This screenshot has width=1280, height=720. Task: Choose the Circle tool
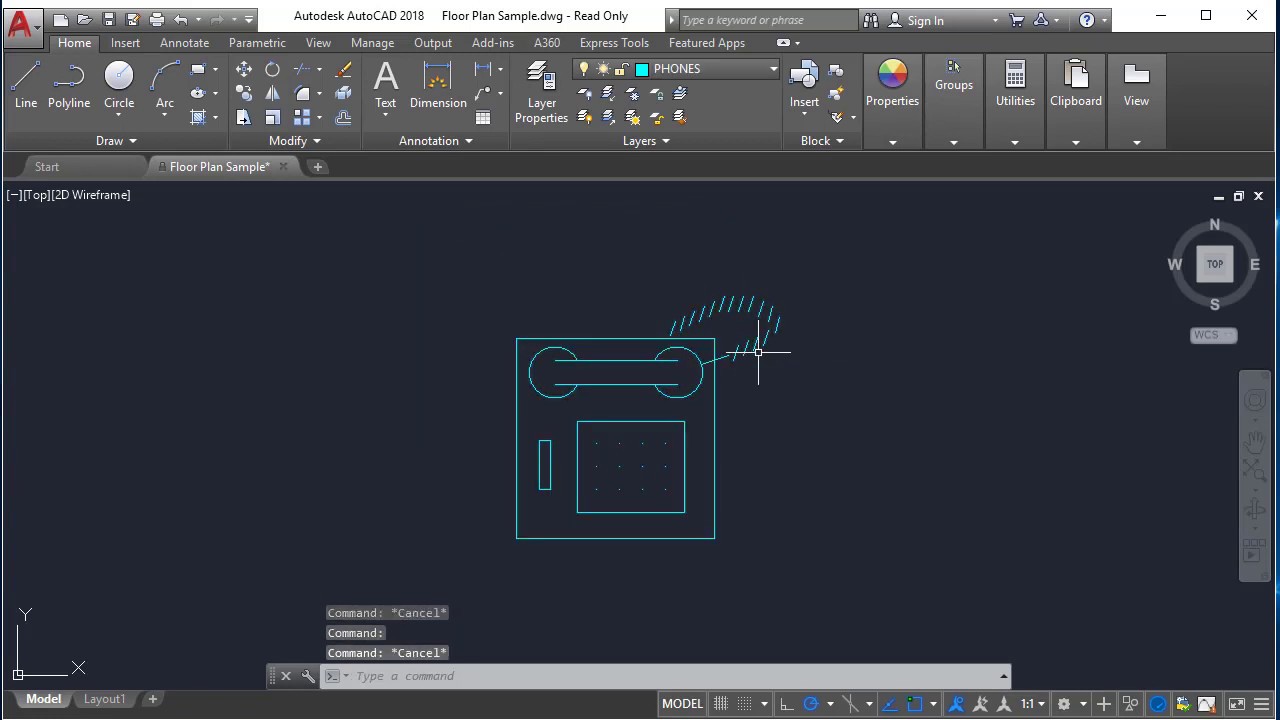point(119,85)
